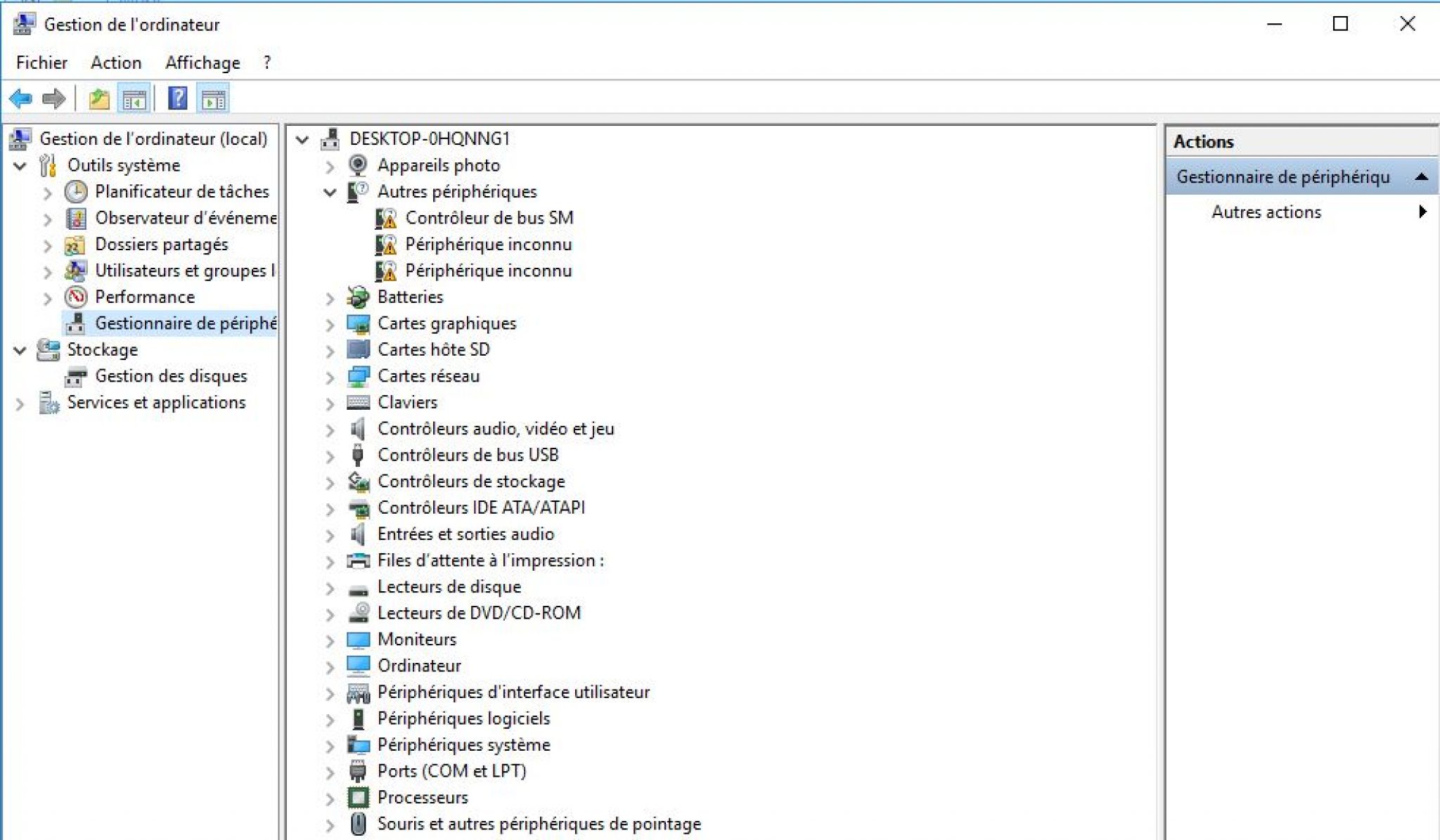Click the blue back arrow toolbar icon

point(21,99)
